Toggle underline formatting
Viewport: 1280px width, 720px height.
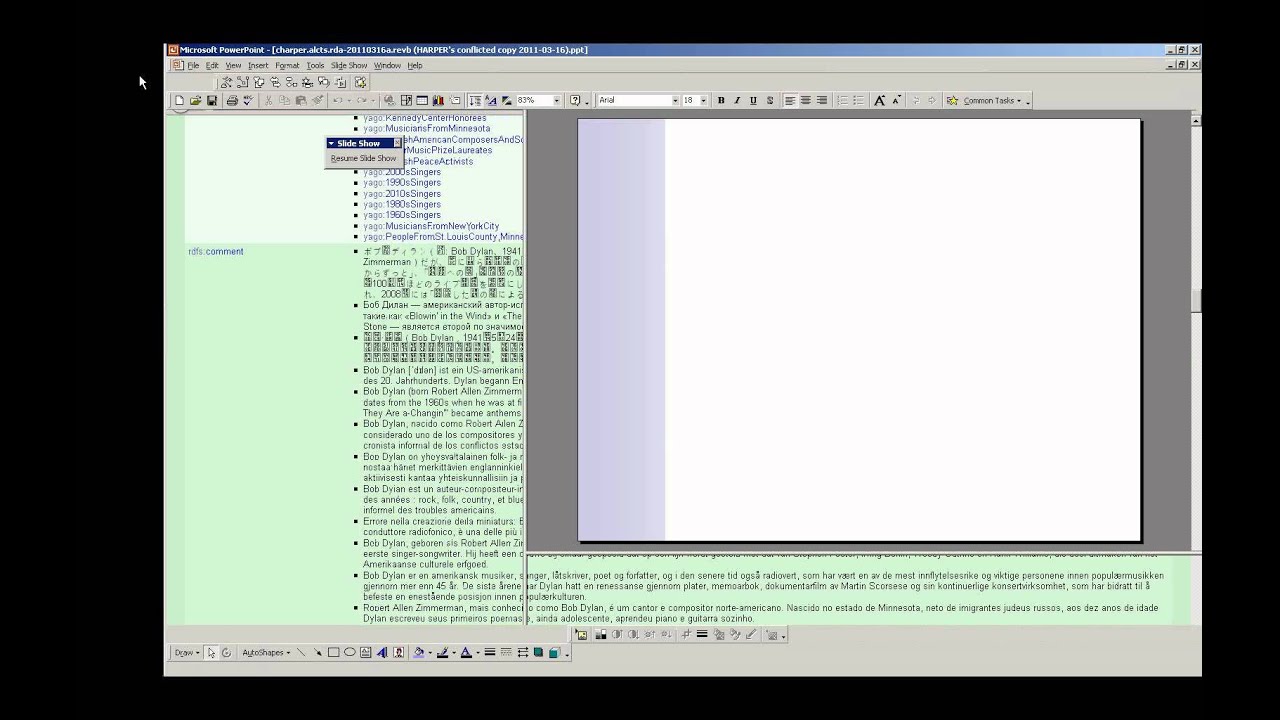[753, 100]
